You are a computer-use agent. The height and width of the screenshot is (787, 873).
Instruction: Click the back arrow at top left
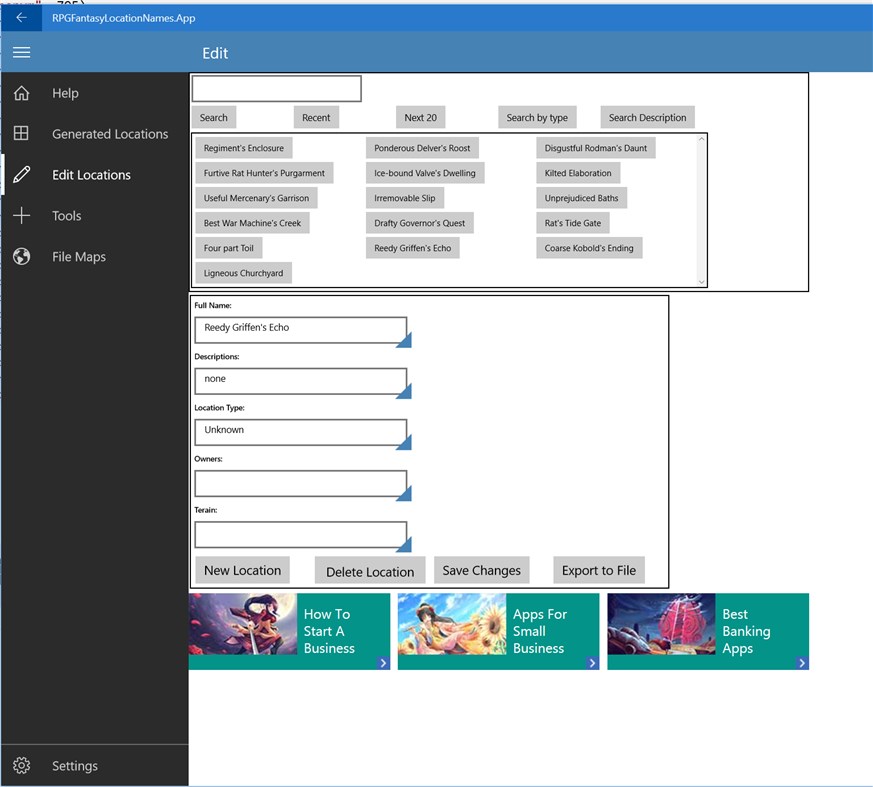[x=20, y=17]
